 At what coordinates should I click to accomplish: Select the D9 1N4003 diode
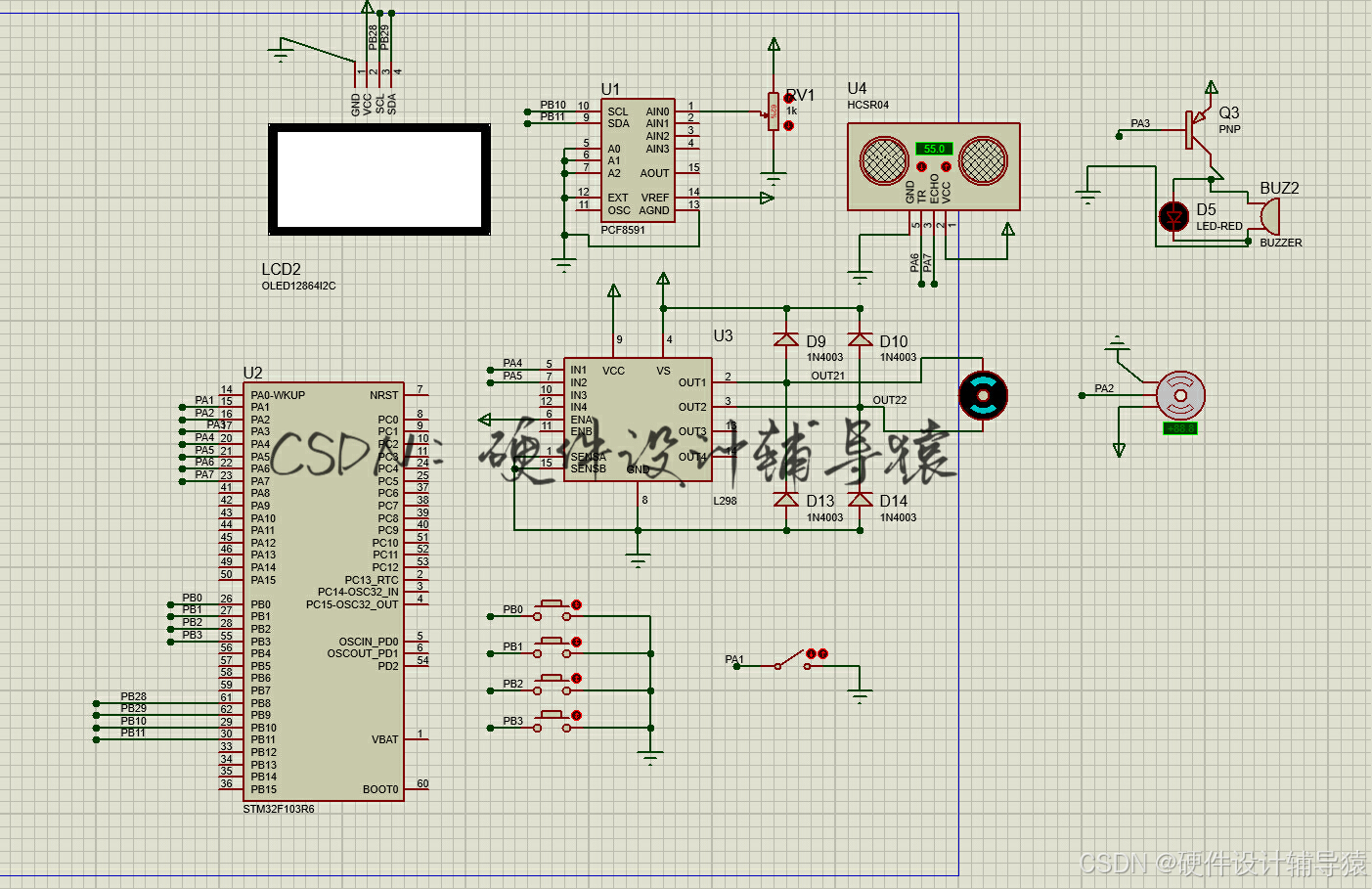786,339
